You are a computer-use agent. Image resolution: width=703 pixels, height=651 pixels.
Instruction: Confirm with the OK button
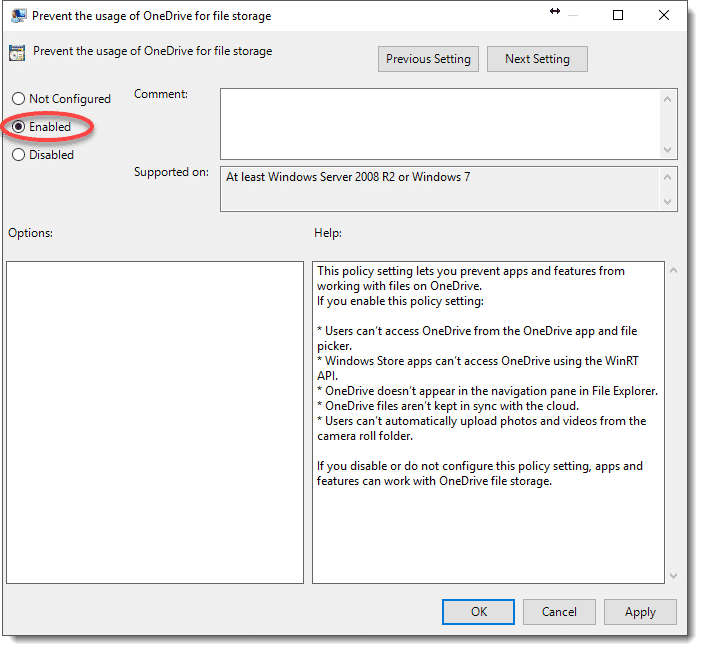click(x=478, y=612)
